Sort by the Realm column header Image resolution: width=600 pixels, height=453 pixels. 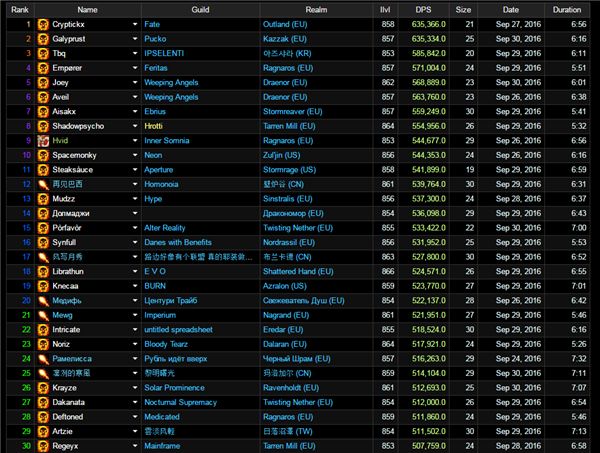[x=316, y=10]
